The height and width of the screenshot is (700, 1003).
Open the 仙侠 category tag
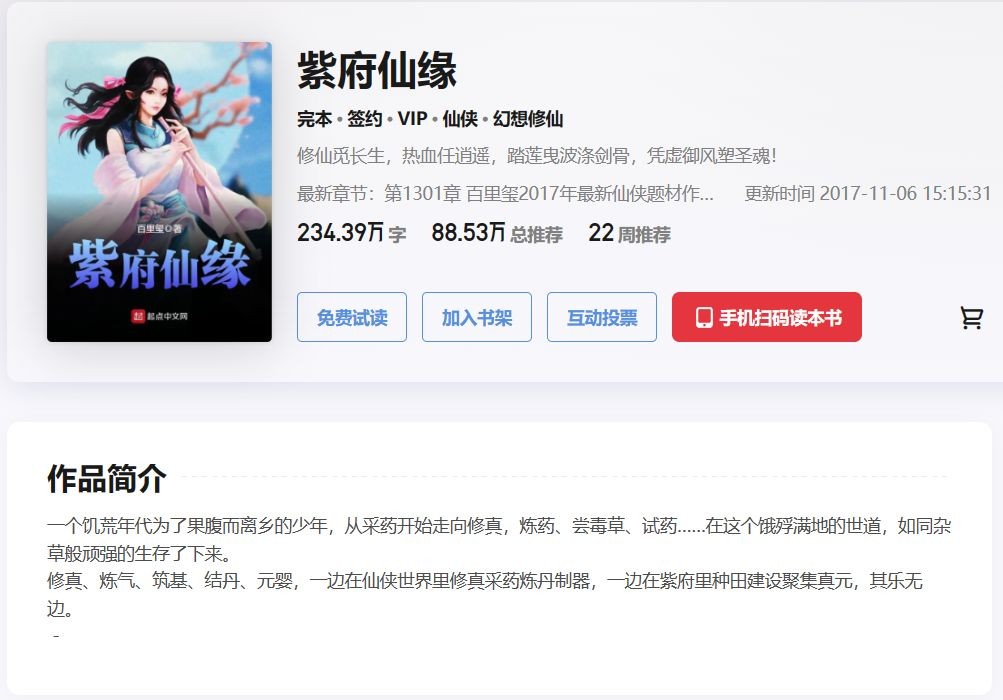460,119
